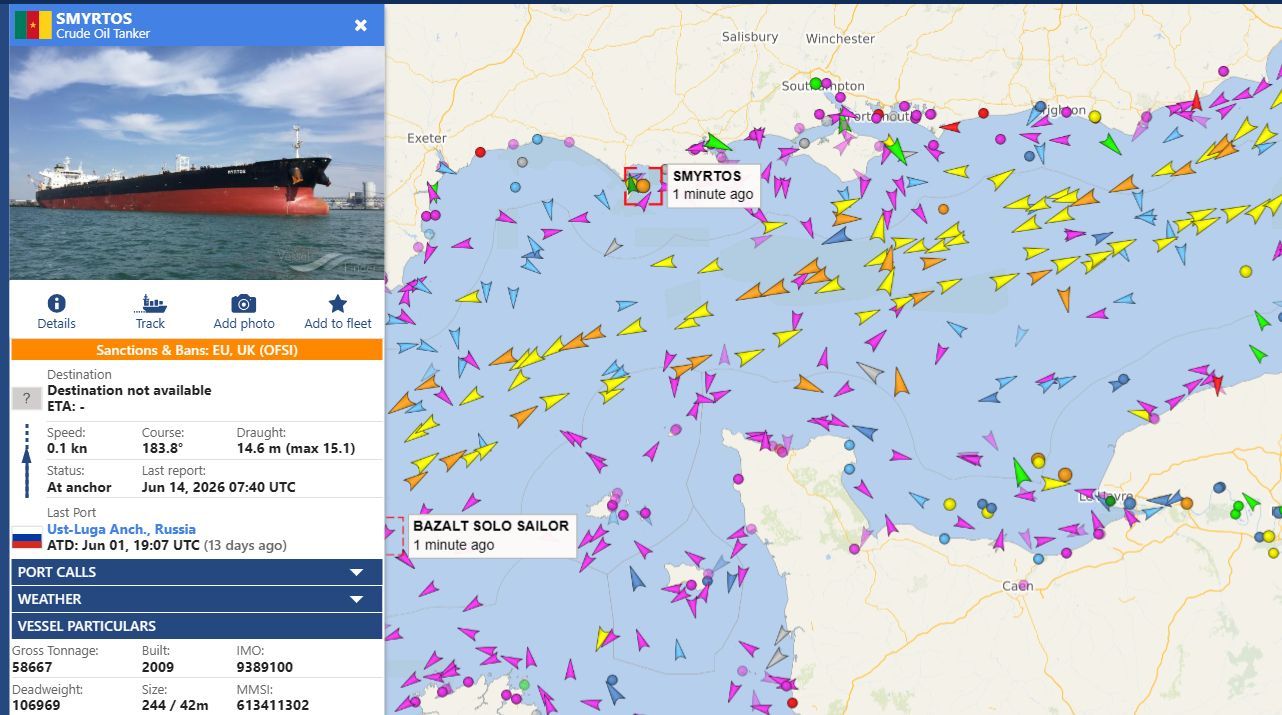Click the VESSEL PARTICULARS header
The image size is (1282, 715).
point(196,626)
